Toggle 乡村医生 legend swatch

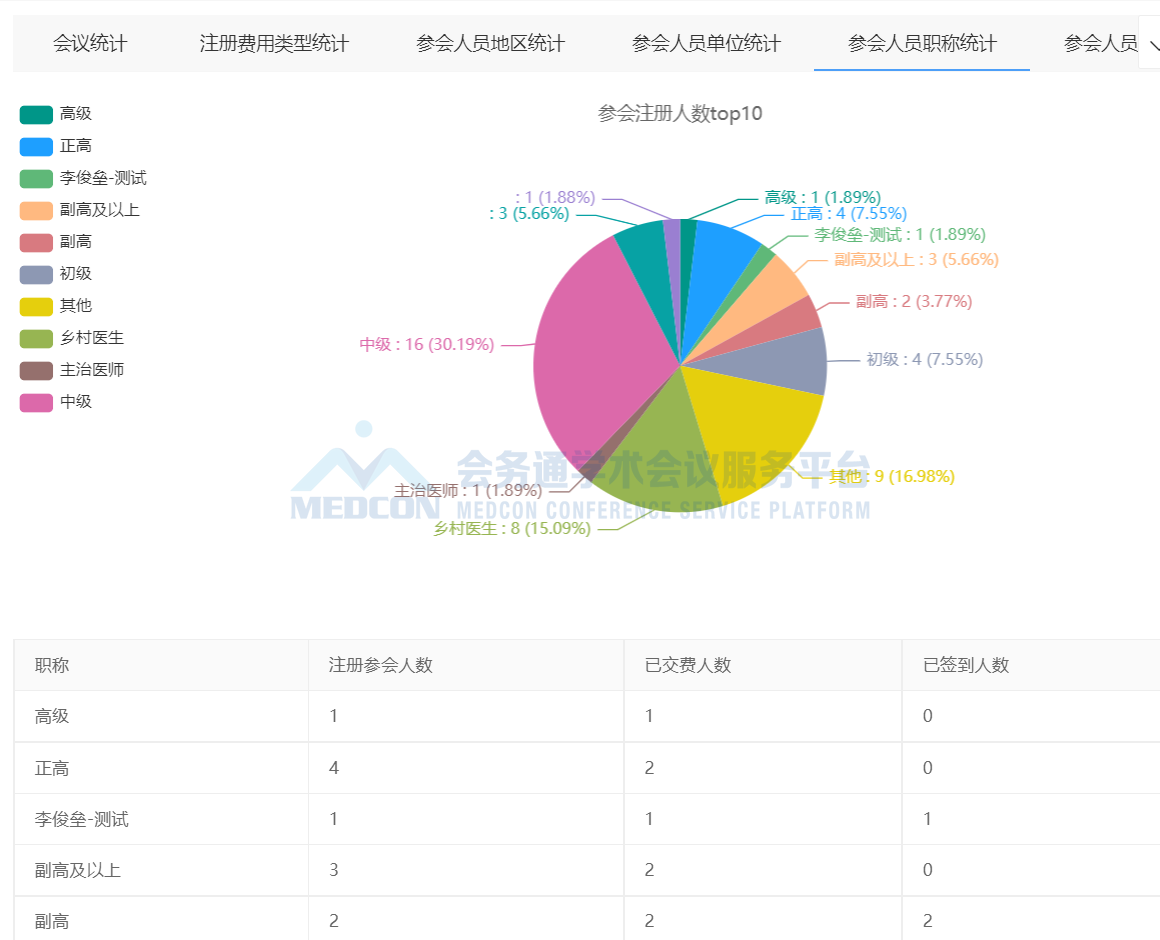tap(36, 339)
